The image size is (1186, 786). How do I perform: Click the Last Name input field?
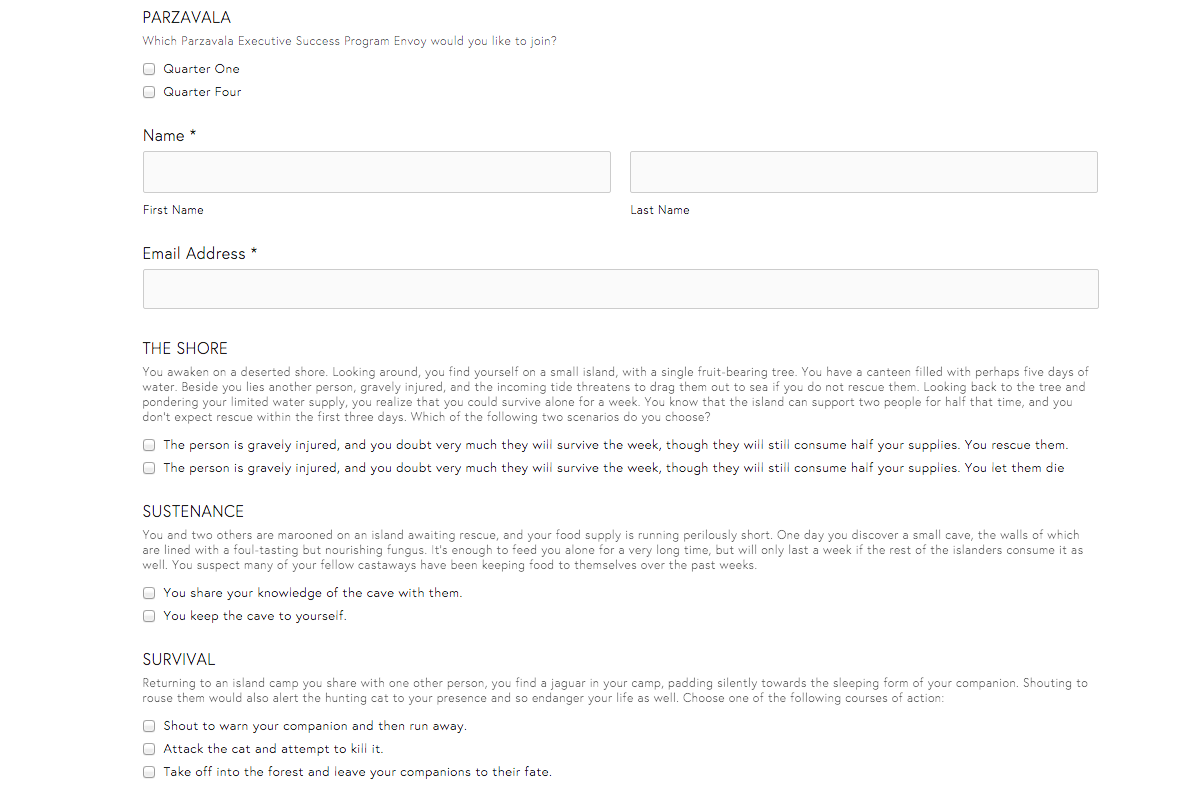(864, 172)
